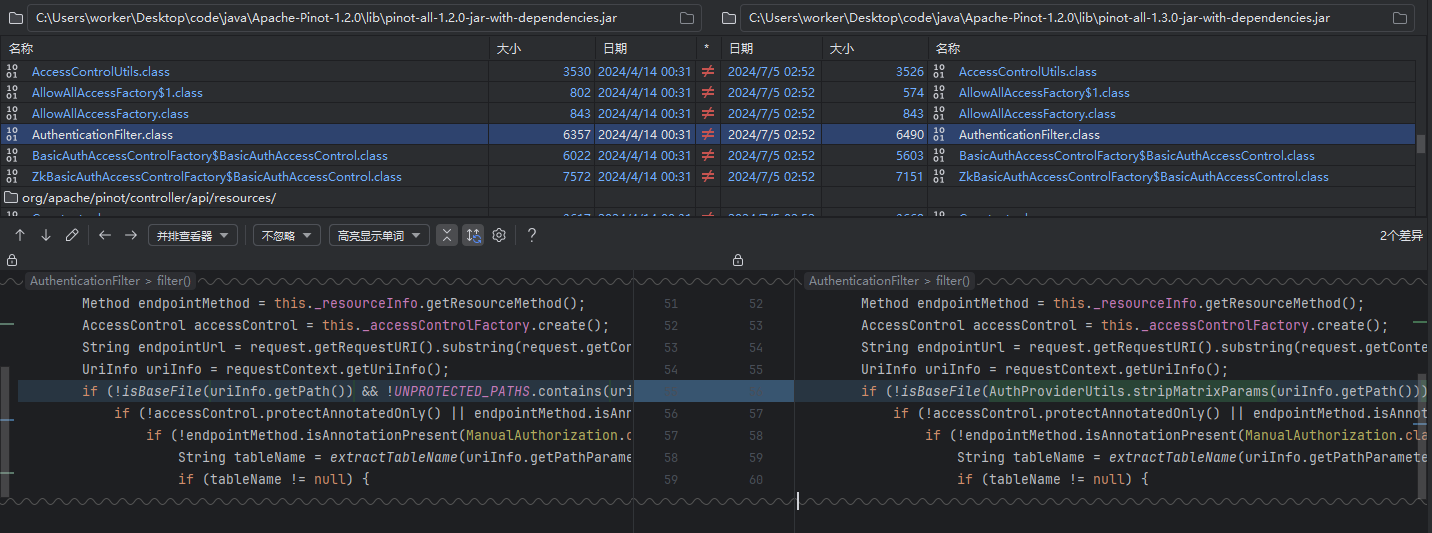Open diff settings gear
Viewport: 1432px width, 533px height.
click(499, 235)
